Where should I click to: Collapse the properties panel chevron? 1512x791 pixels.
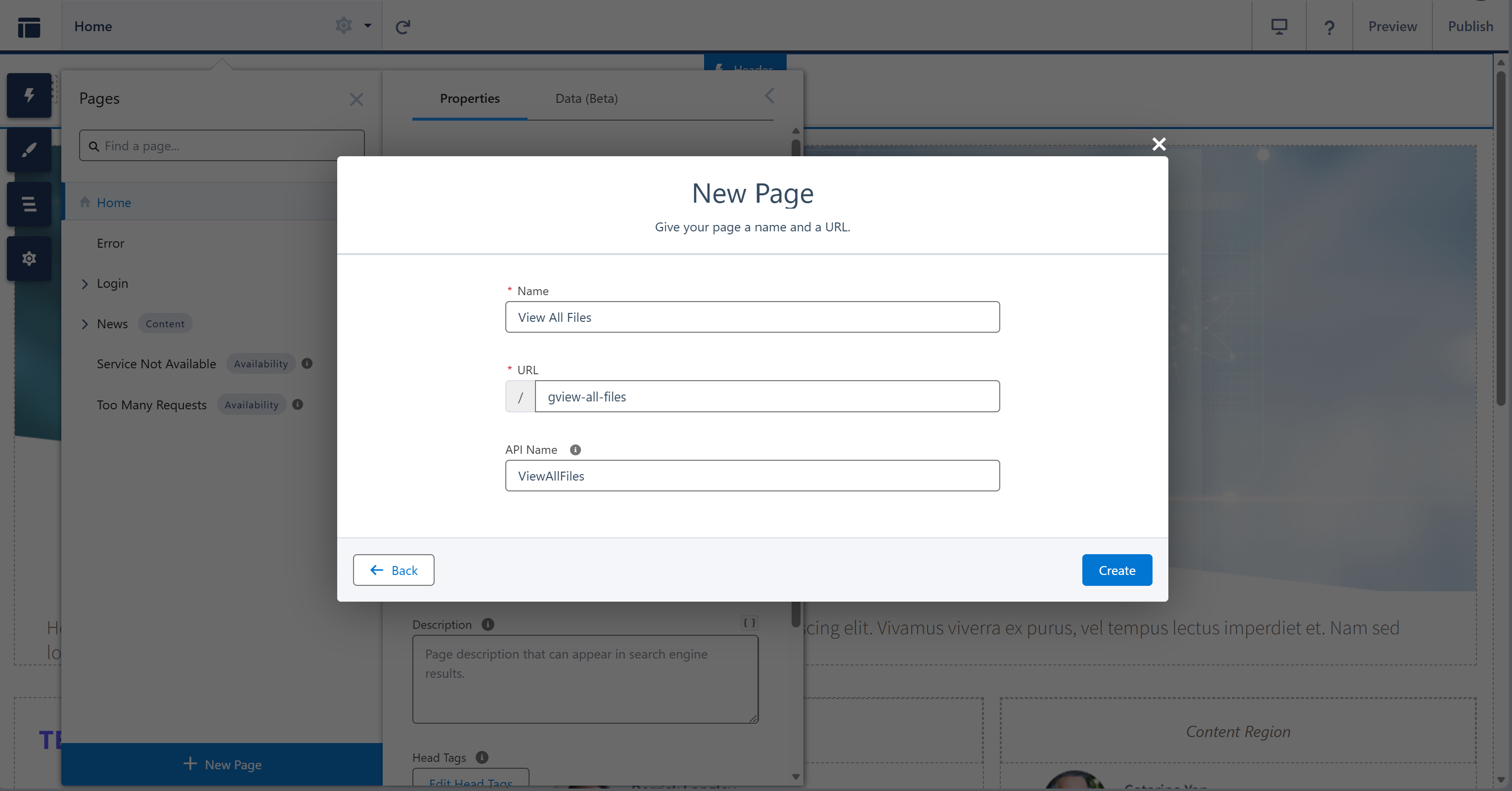(x=769, y=96)
